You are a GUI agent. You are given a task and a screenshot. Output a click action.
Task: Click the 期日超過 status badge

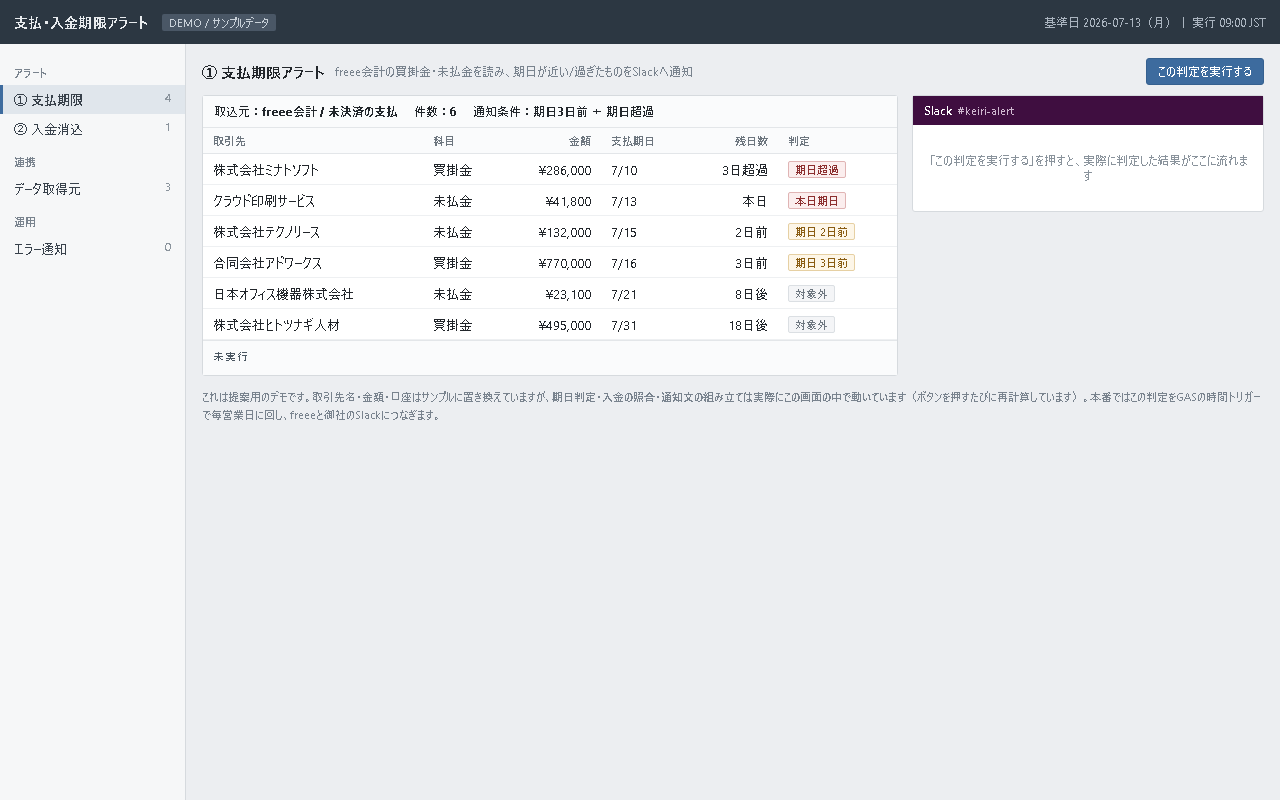point(817,170)
